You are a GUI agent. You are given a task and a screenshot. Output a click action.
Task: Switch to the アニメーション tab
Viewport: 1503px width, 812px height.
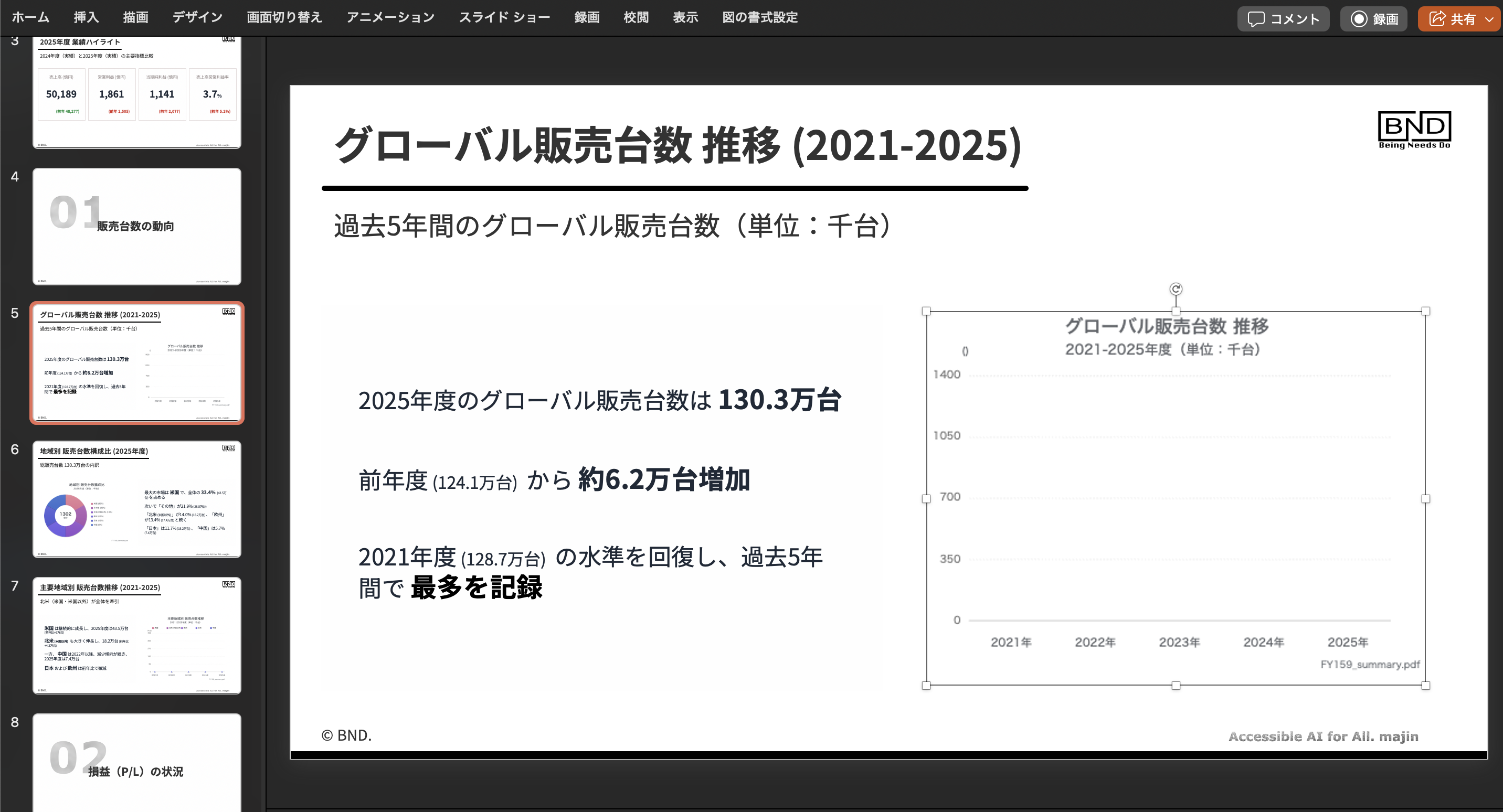point(390,17)
